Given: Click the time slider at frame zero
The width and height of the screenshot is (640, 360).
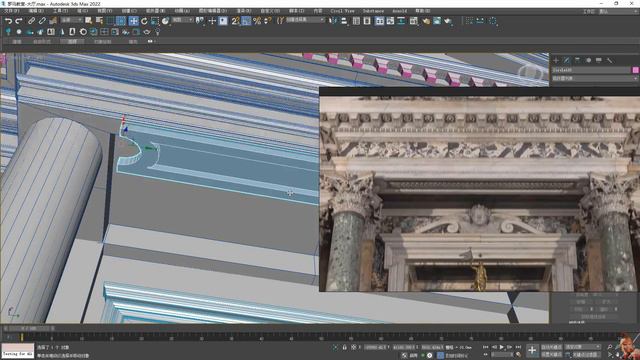Looking at the screenshot, I should pos(22,337).
